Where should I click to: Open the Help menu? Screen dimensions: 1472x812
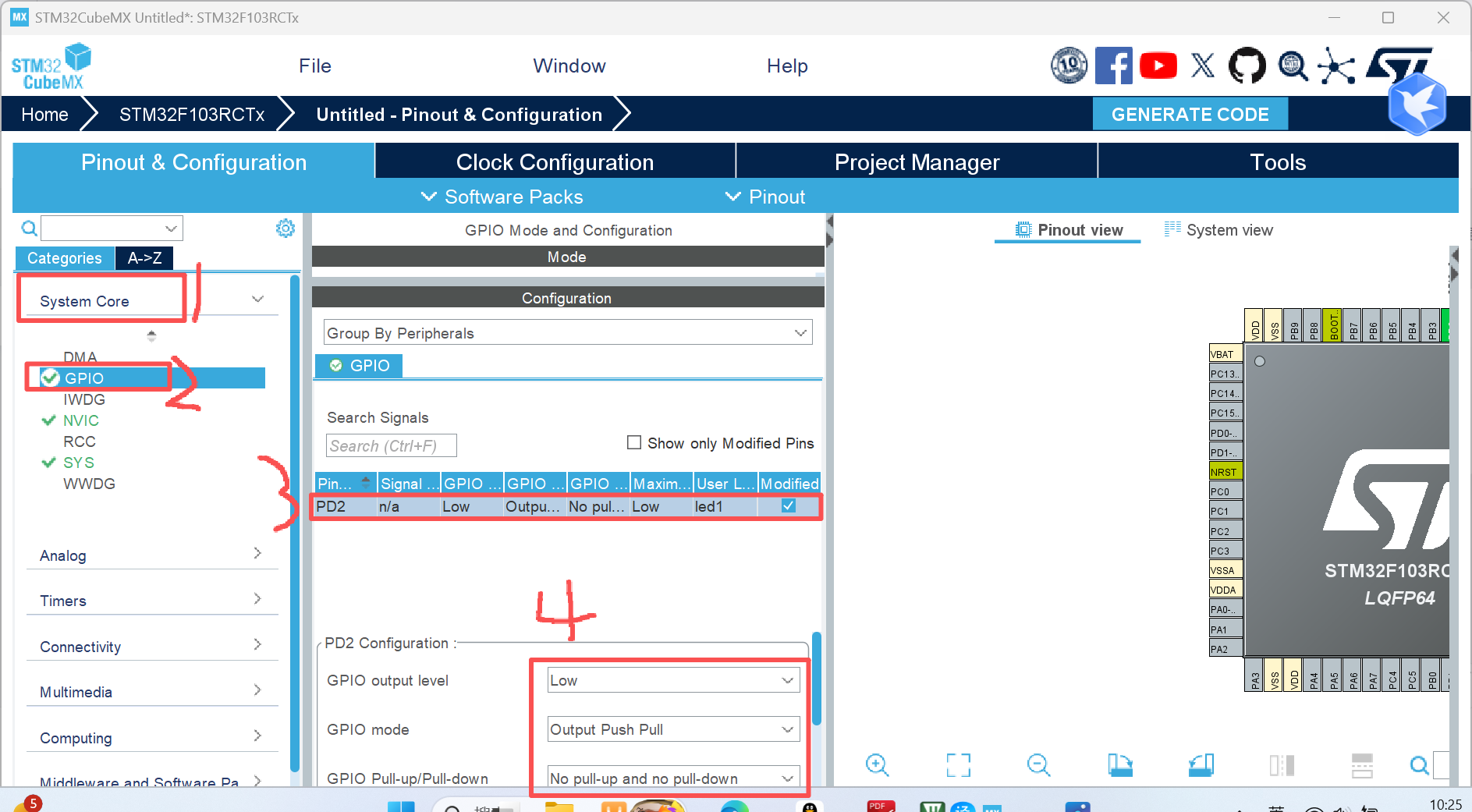click(787, 66)
